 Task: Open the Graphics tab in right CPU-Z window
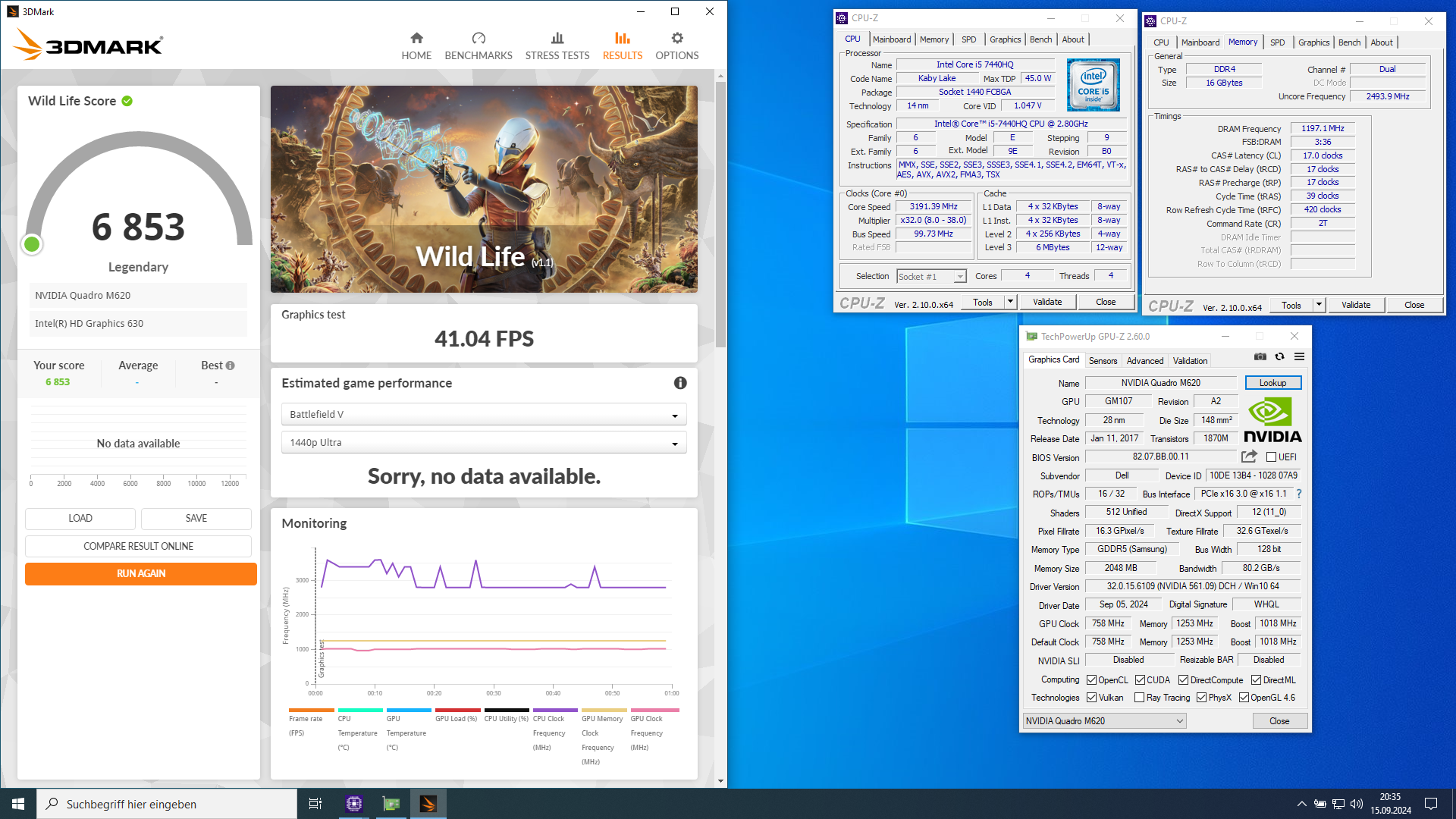point(1313,42)
